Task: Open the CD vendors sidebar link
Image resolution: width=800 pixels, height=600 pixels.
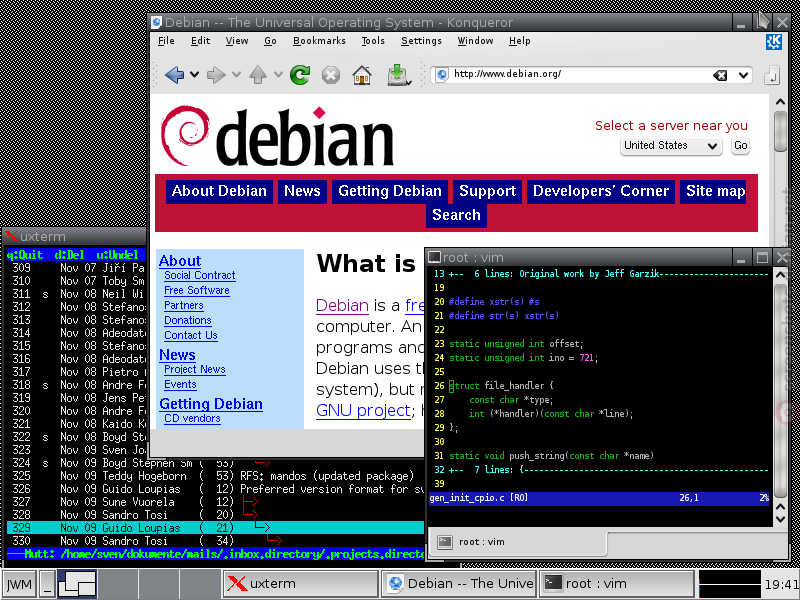Action: pos(192,418)
